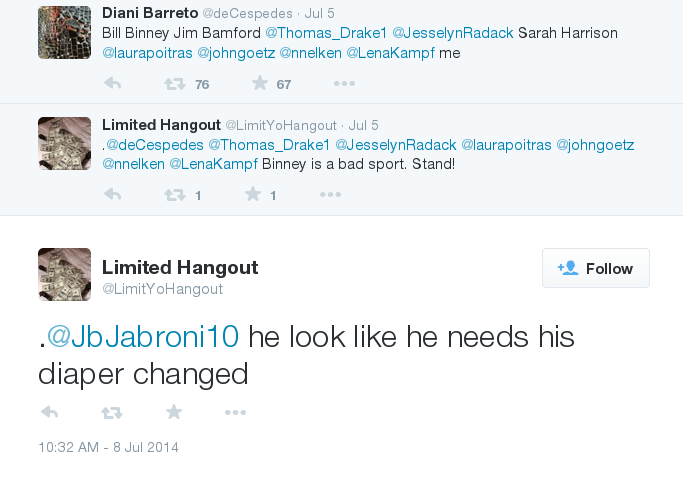Open the Jul 5 date on Diani's tweet

(x=319, y=14)
